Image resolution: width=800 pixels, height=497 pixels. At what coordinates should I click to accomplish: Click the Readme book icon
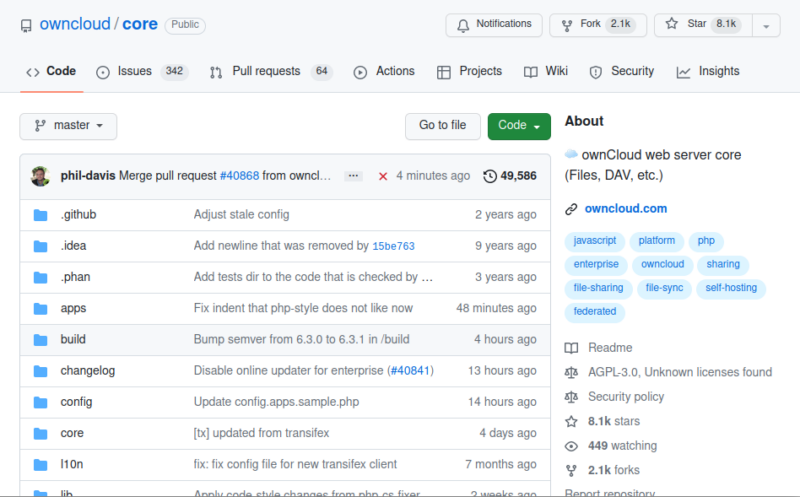[x=571, y=348]
